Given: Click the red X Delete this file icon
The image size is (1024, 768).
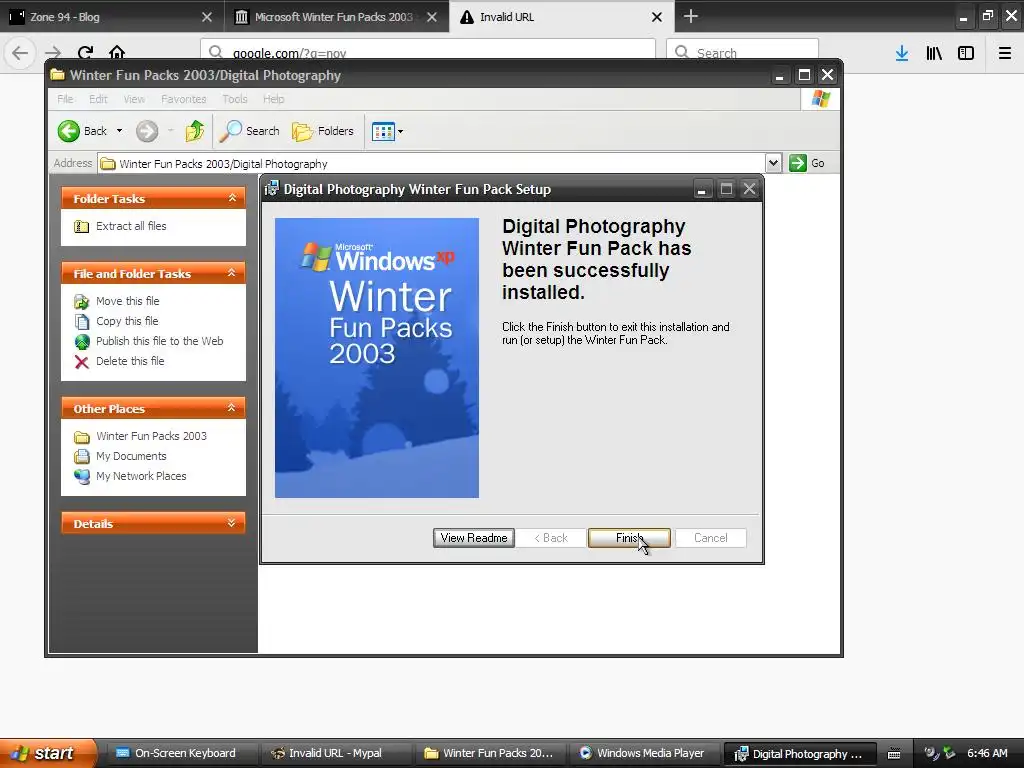Looking at the screenshot, I should [82, 362].
